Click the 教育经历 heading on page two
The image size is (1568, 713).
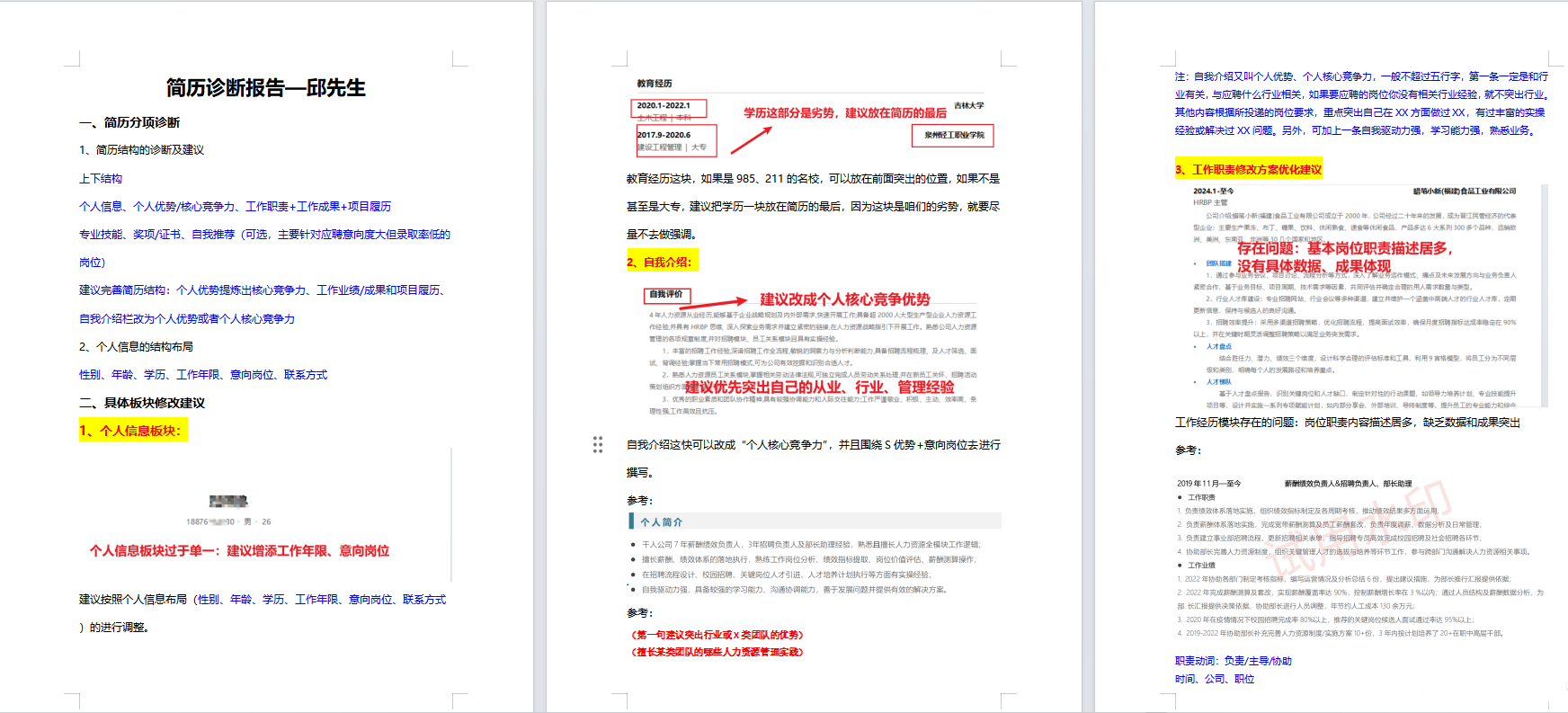(x=655, y=84)
